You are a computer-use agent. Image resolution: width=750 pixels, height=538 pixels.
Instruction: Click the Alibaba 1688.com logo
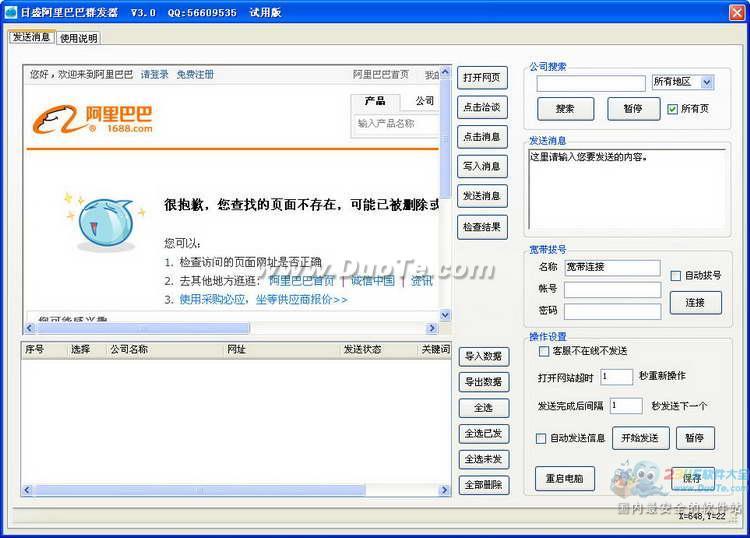92,120
